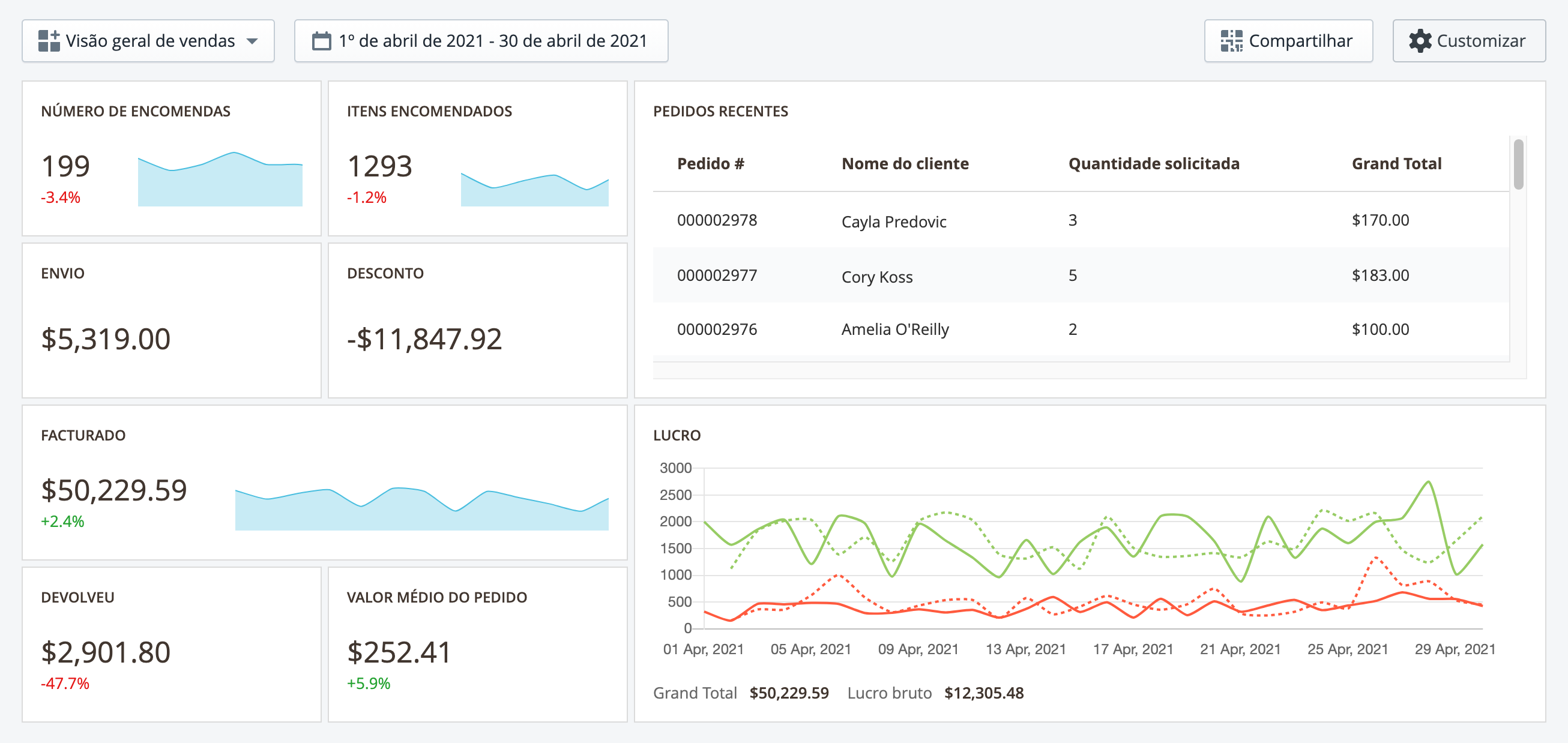This screenshot has height=743, width=1568.
Task: Click the 01 Apr, 2021 label on Lucro chart
Action: 704,649
